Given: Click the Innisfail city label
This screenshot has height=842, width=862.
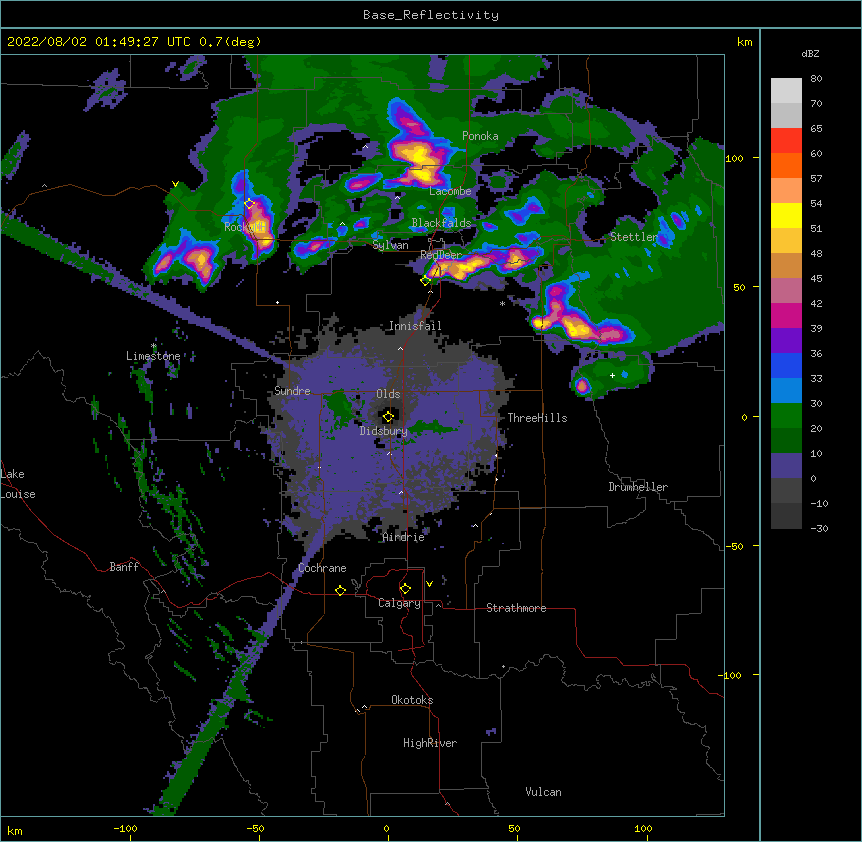Looking at the screenshot, I should [x=415, y=326].
